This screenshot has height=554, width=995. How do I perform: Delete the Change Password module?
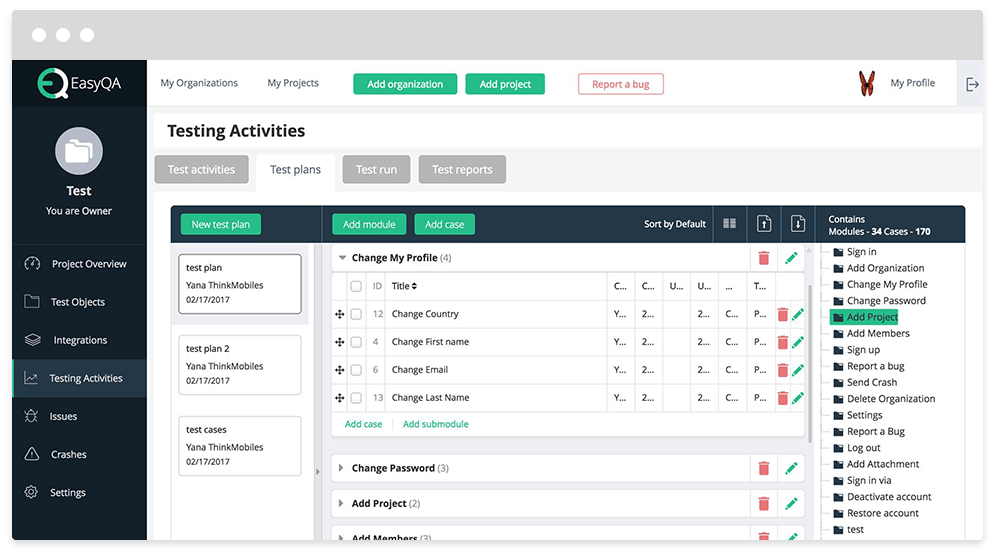(764, 468)
